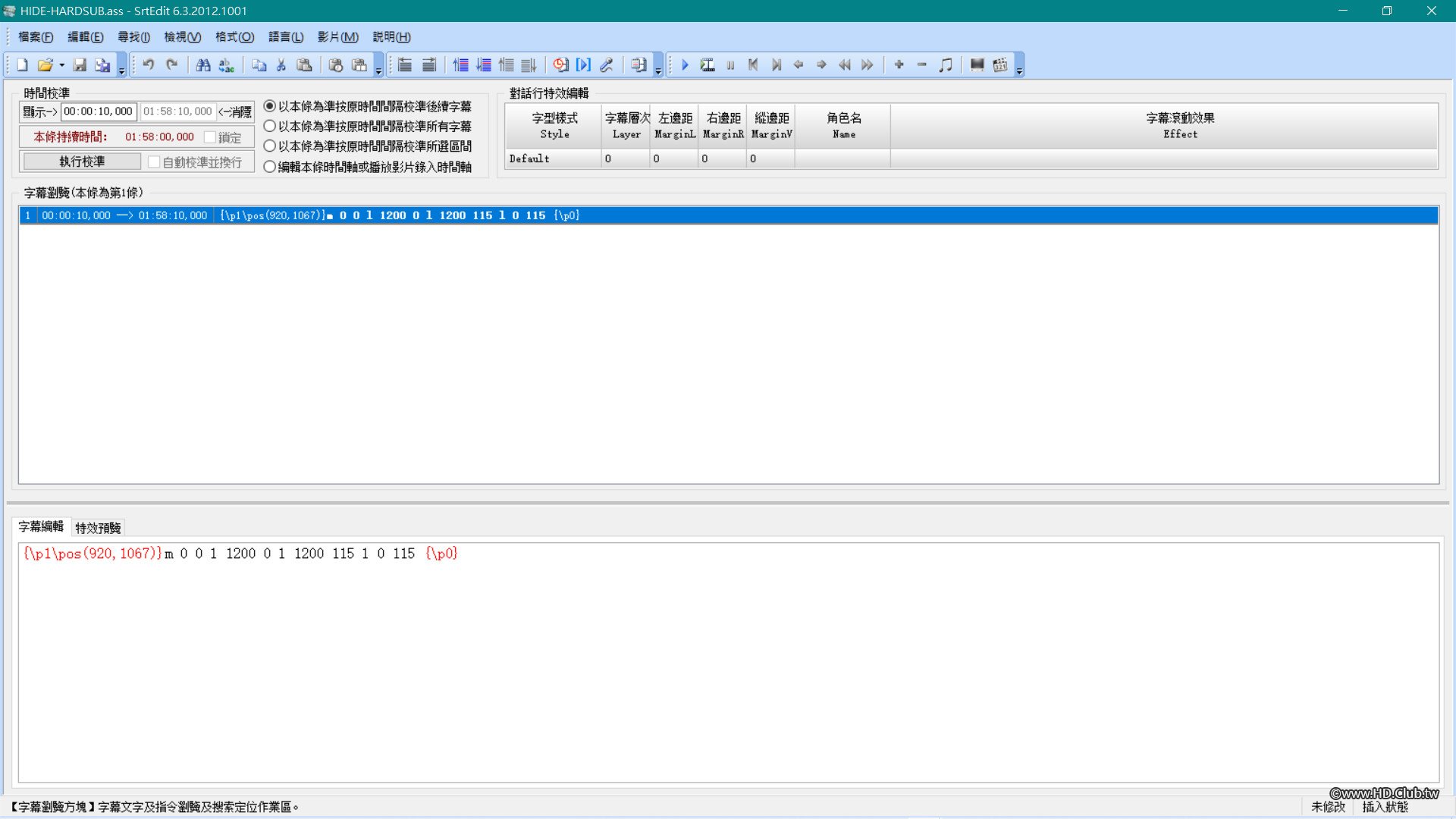Switch to the 特效預覽 tab
1456x819 pixels.
(98, 528)
